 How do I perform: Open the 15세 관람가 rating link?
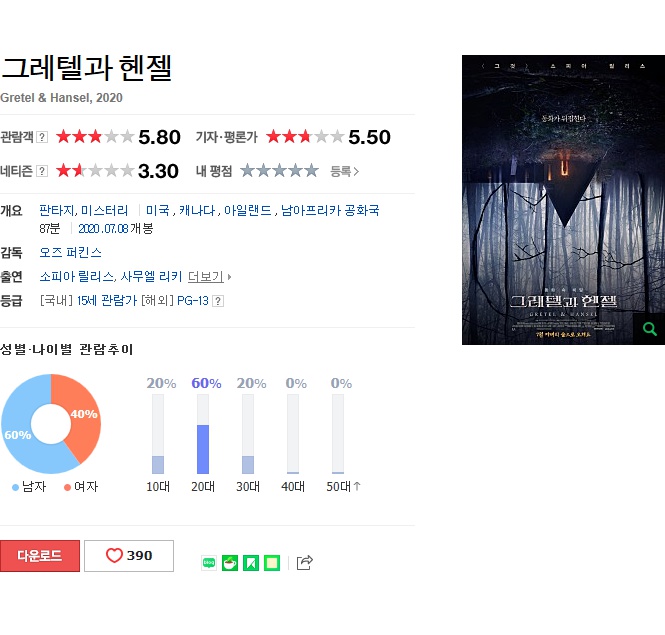click(107, 301)
